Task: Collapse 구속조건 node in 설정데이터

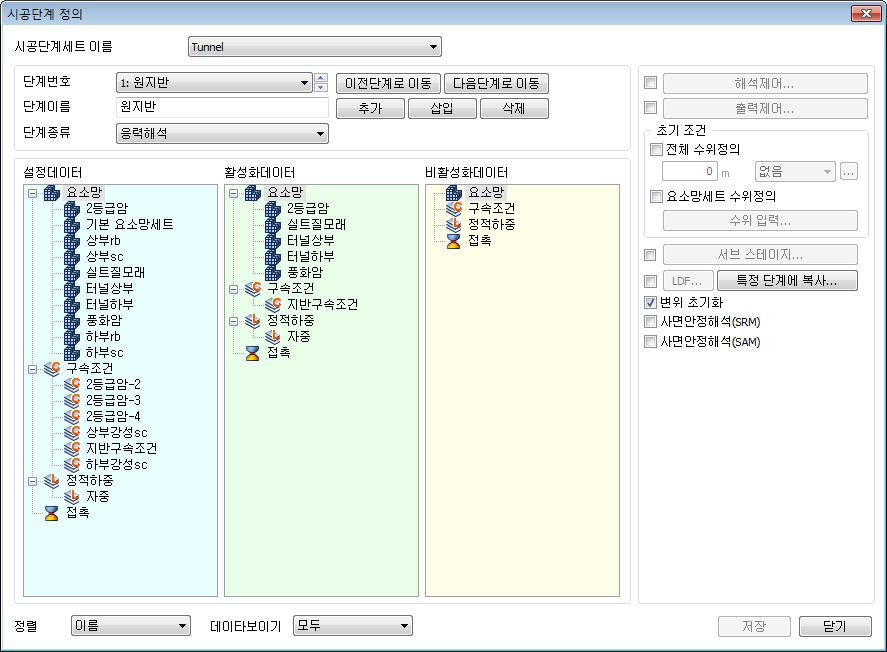Action: [32, 369]
